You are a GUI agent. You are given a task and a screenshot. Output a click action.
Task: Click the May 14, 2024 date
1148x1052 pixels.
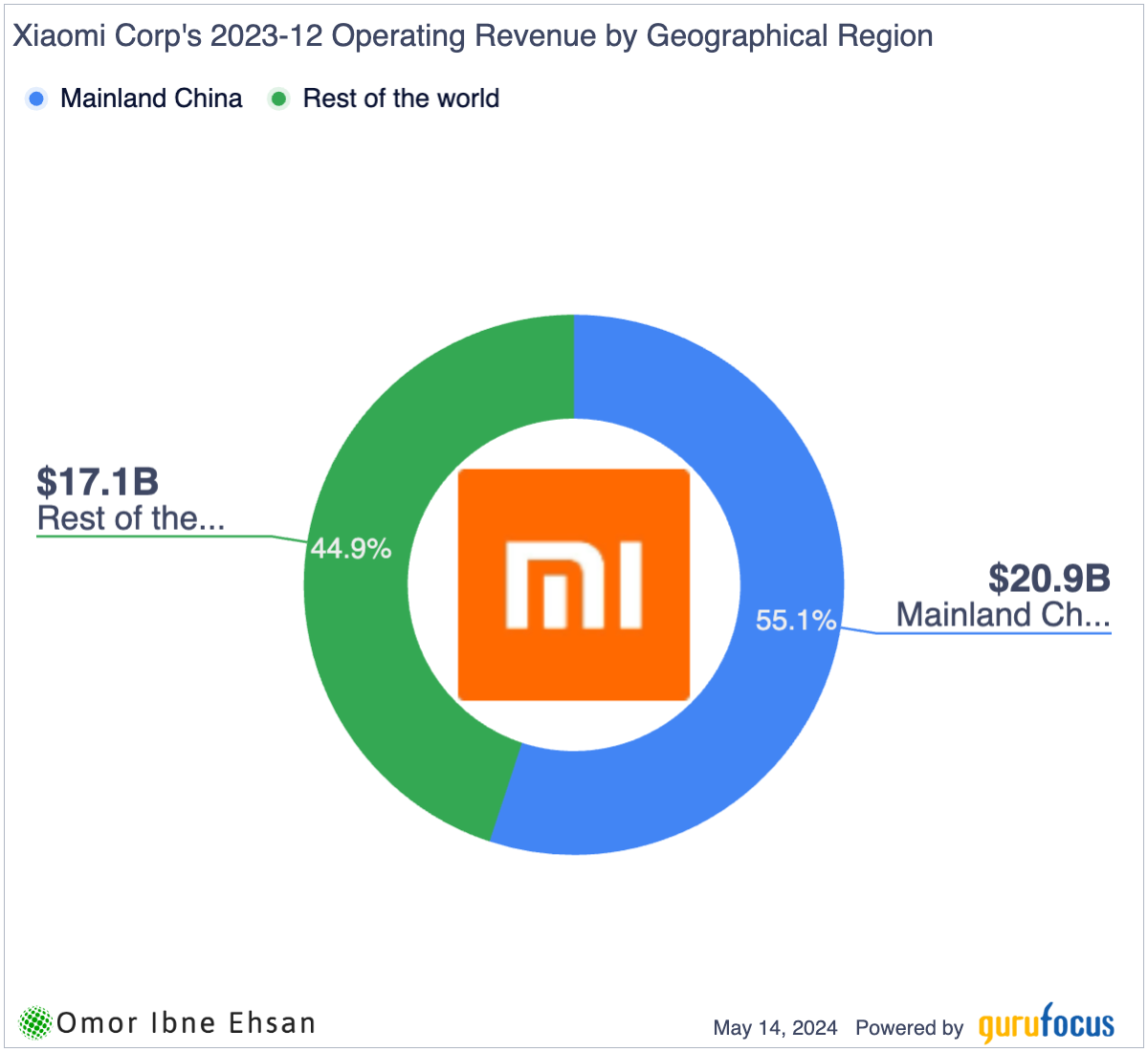click(x=775, y=1028)
